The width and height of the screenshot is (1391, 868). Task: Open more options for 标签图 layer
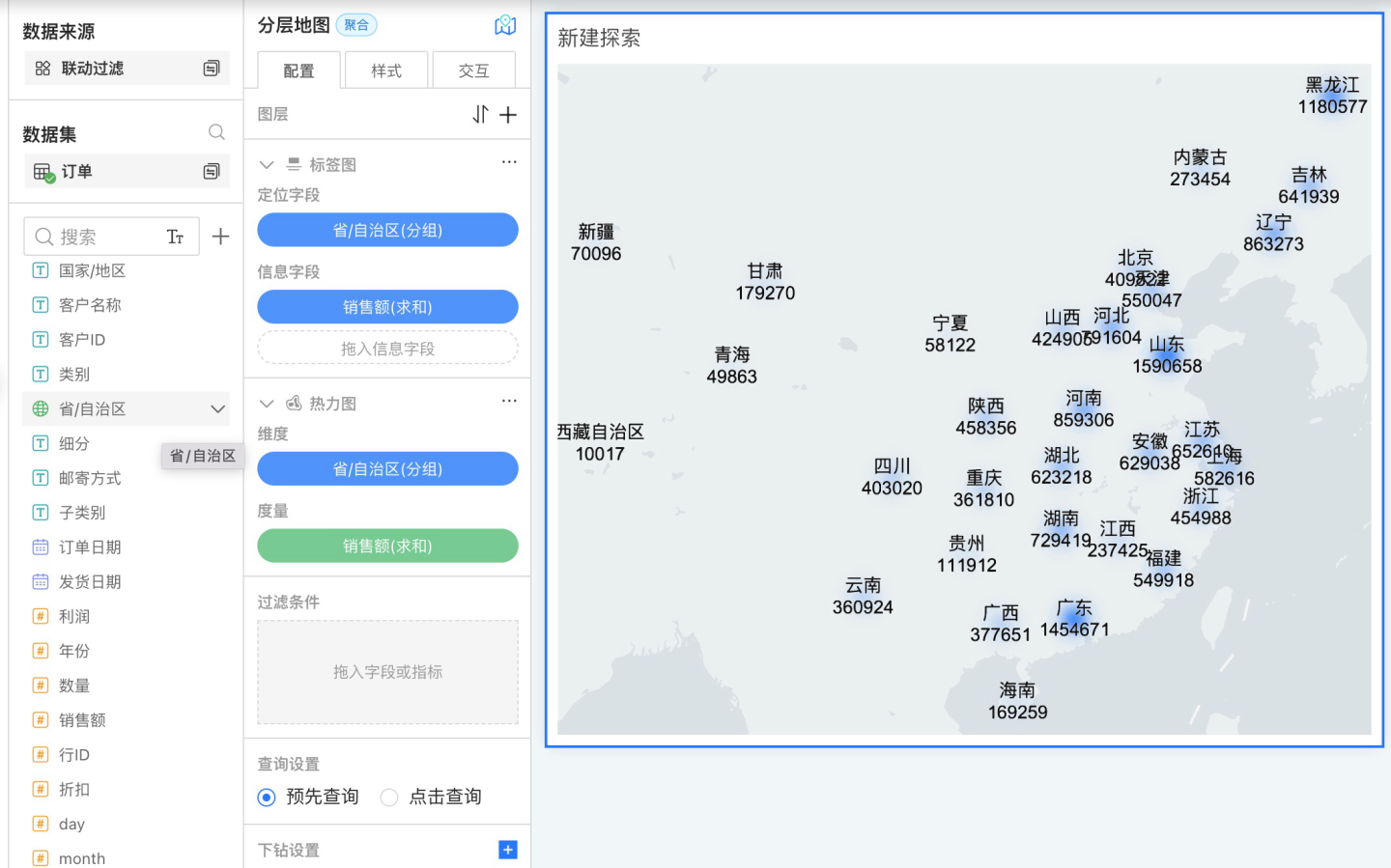pos(509,163)
